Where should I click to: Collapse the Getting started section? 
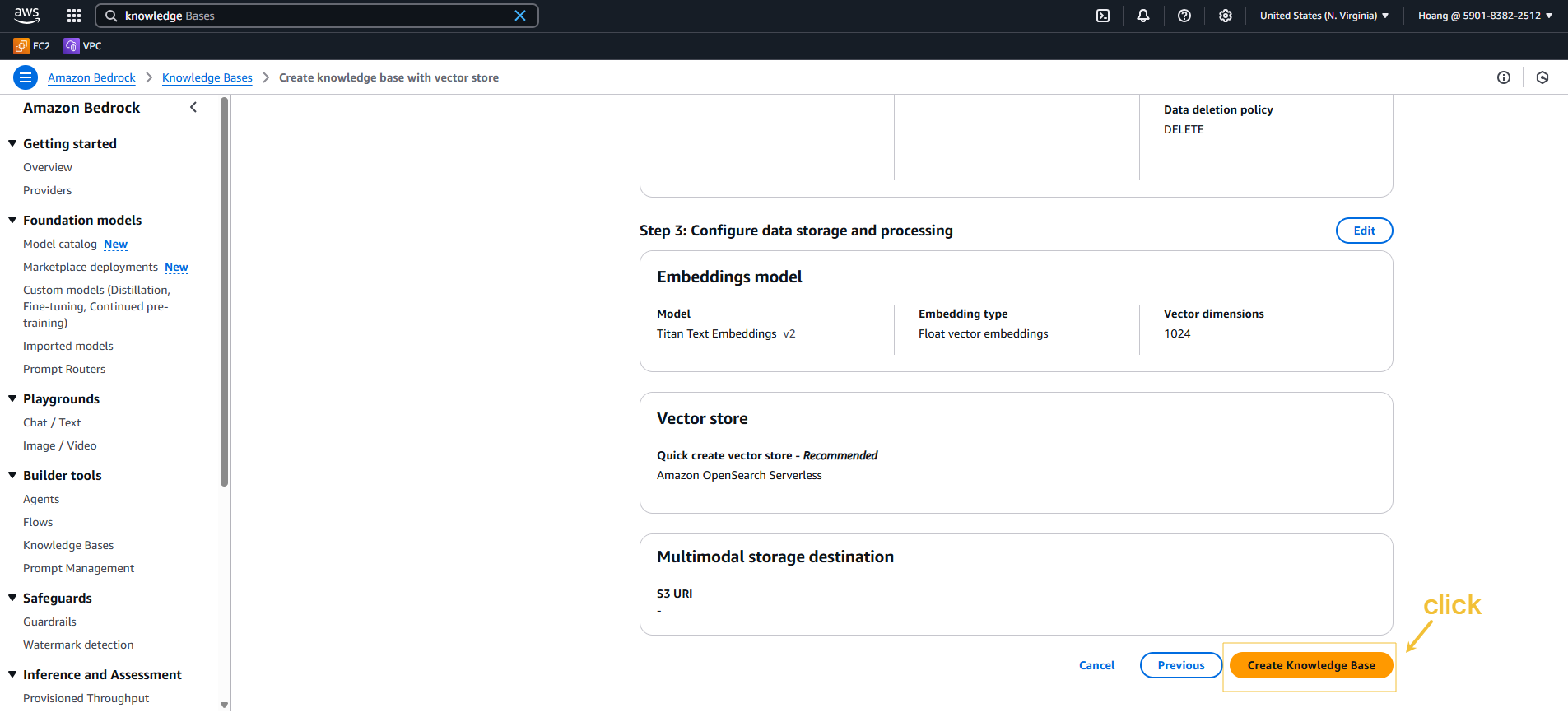[x=12, y=143]
